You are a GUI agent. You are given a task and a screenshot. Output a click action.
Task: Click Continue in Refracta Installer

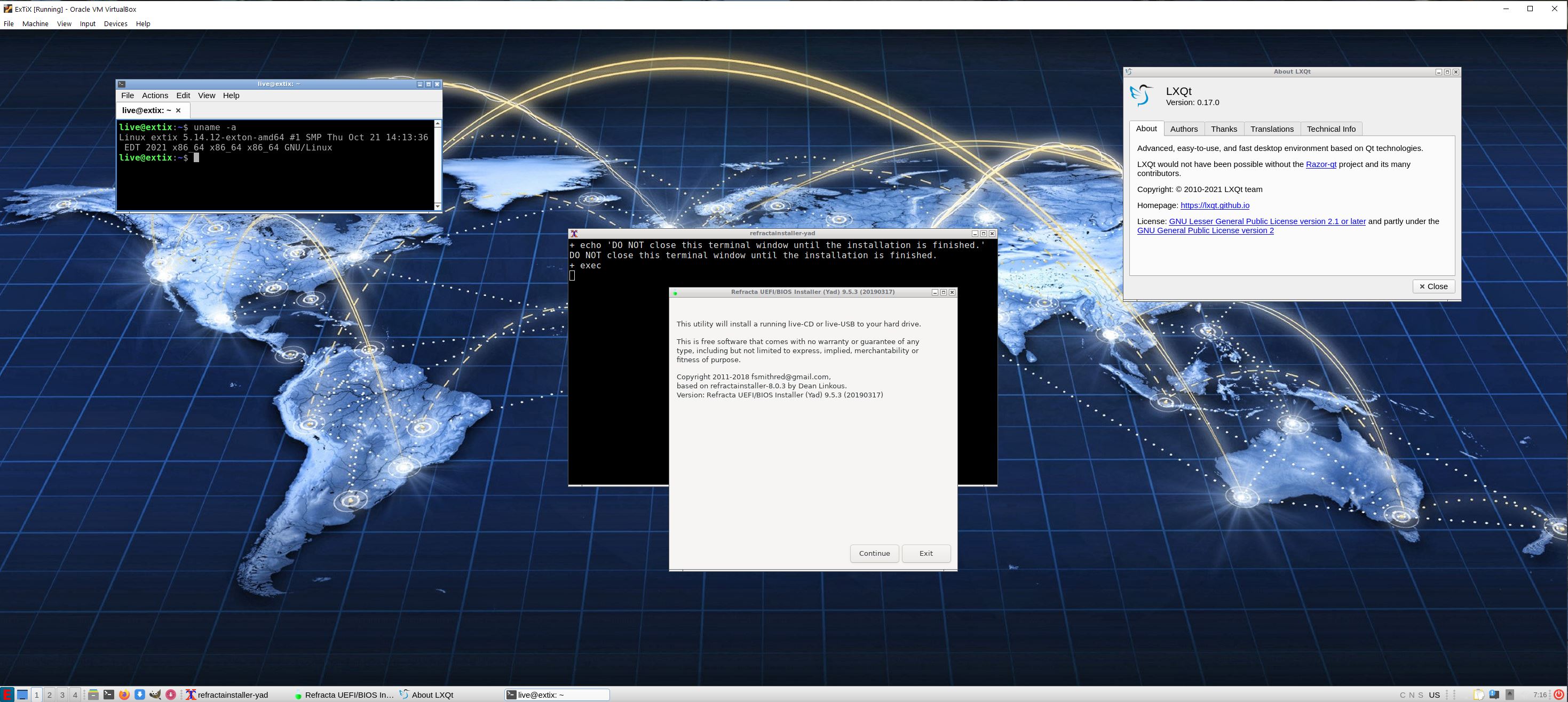875,554
